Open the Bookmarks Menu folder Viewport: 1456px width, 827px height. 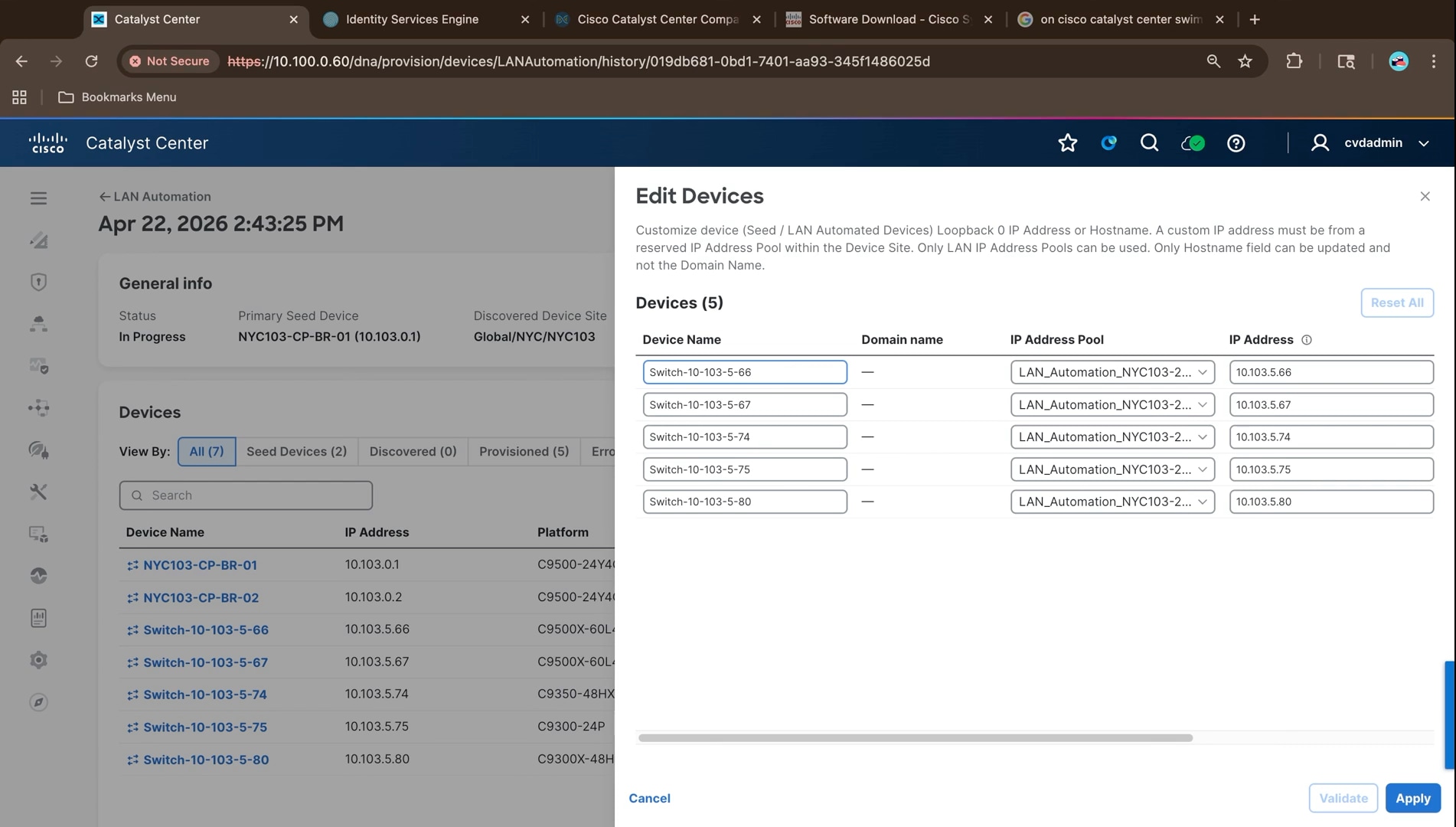(x=117, y=97)
